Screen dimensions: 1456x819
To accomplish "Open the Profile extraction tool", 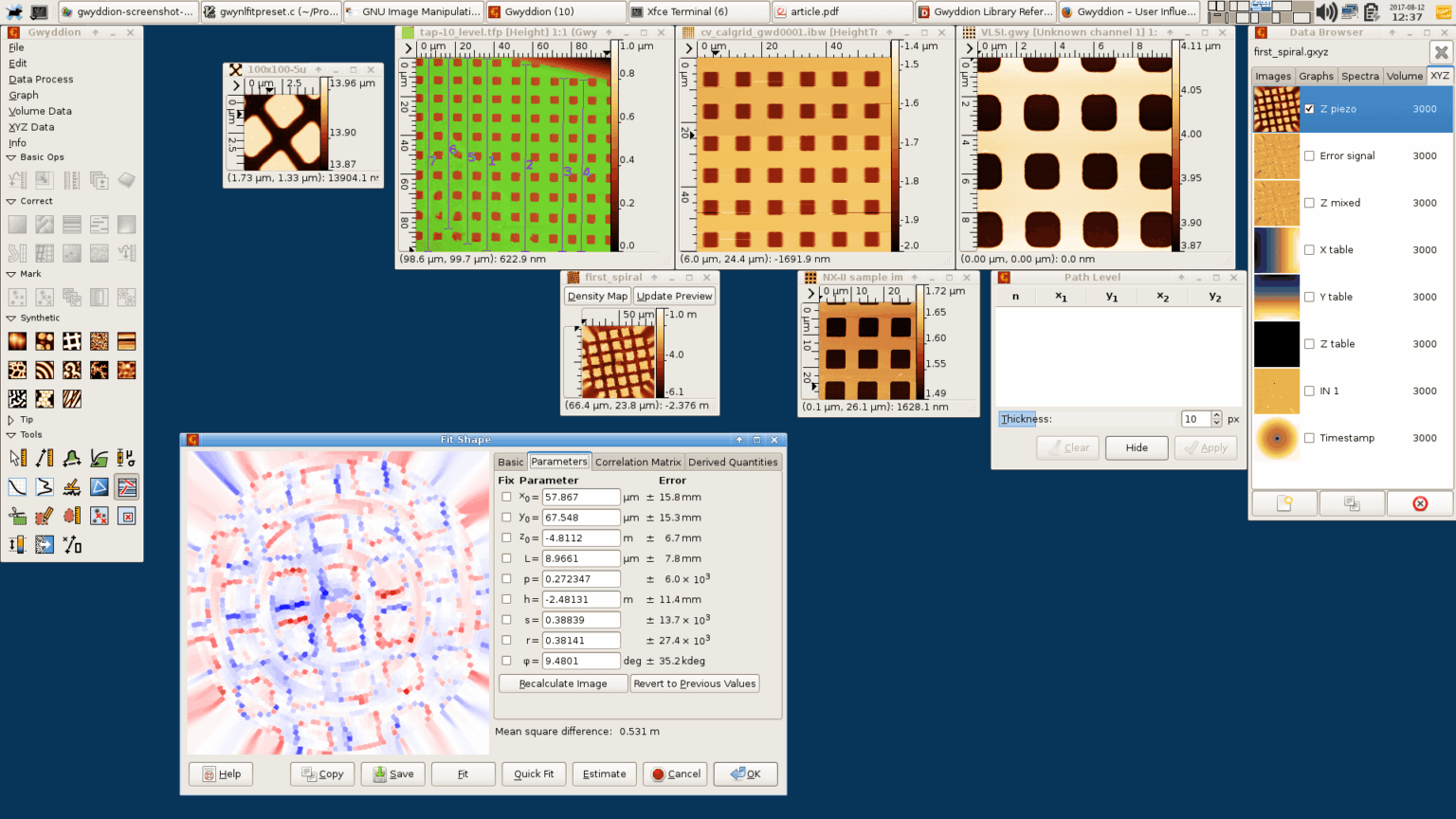I will (x=74, y=458).
